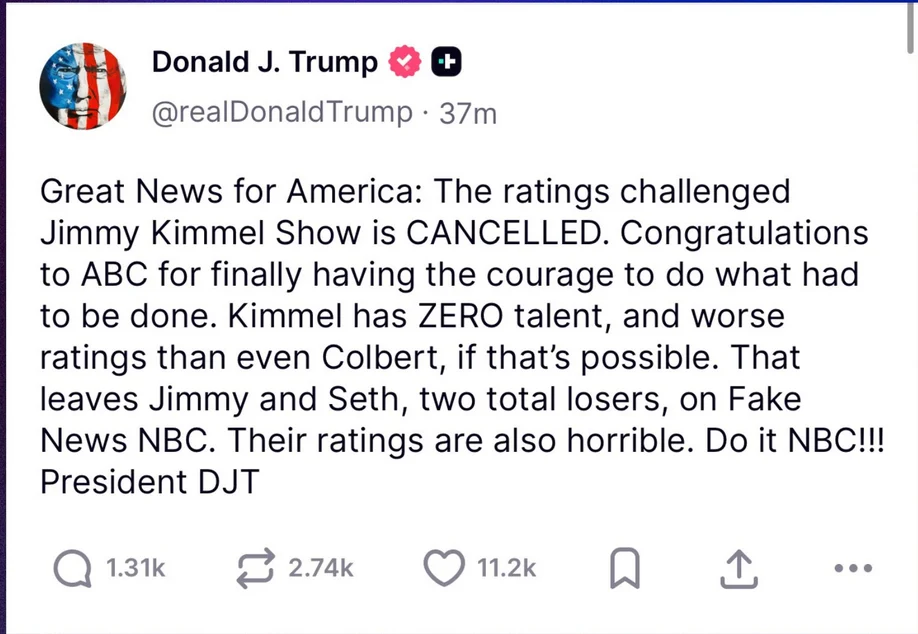
Task: View the 1.31k reply count
Action: point(135,568)
